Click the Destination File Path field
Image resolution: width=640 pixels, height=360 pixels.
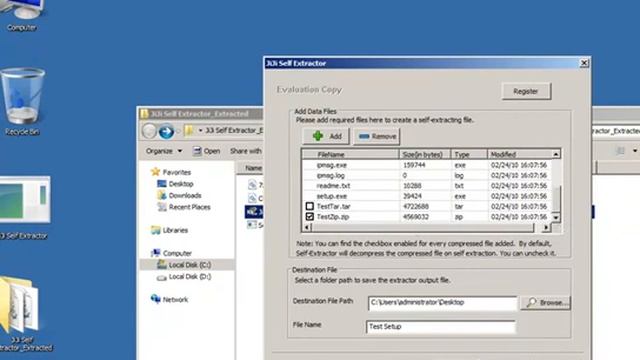pos(442,303)
